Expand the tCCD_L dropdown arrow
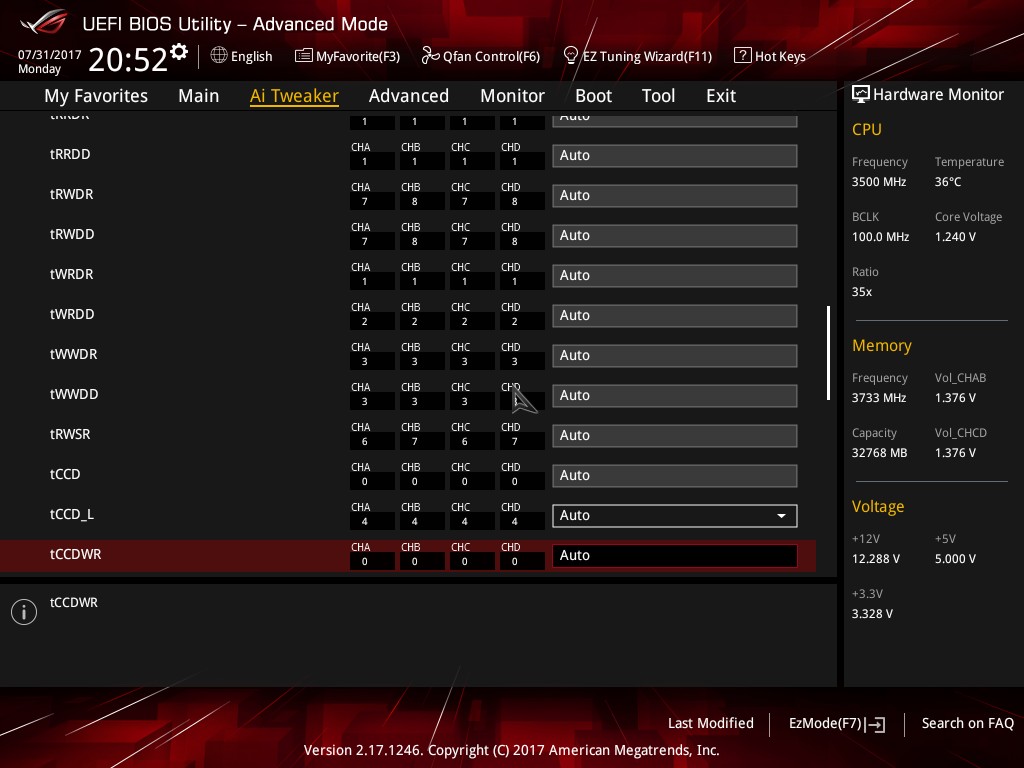This screenshot has width=1024, height=768. [781, 516]
